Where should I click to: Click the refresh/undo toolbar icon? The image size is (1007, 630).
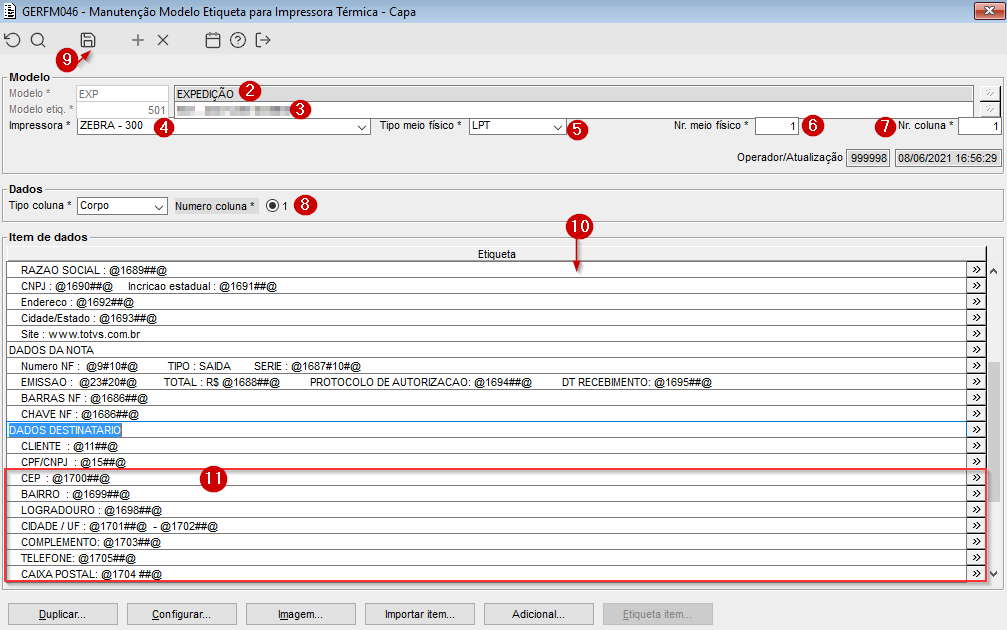point(12,40)
